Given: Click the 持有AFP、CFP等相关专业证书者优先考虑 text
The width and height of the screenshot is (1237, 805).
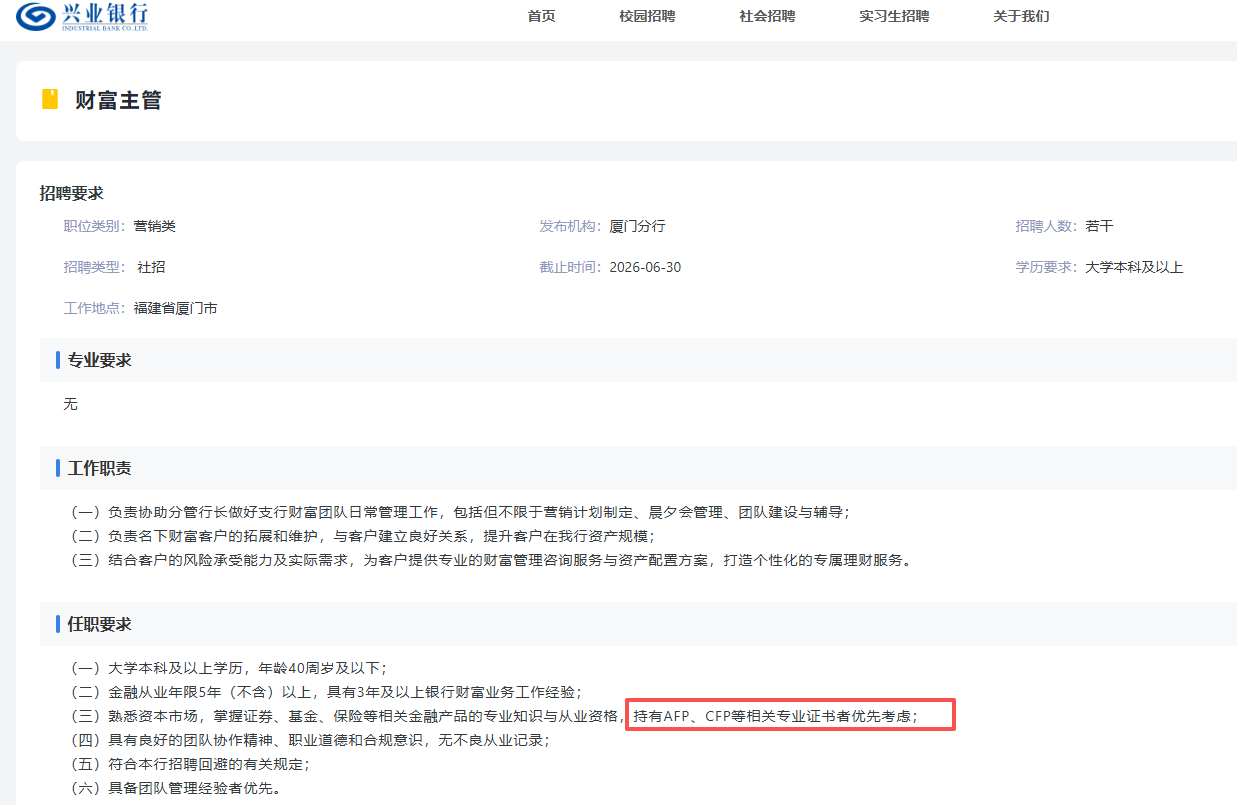Looking at the screenshot, I should point(776,716).
